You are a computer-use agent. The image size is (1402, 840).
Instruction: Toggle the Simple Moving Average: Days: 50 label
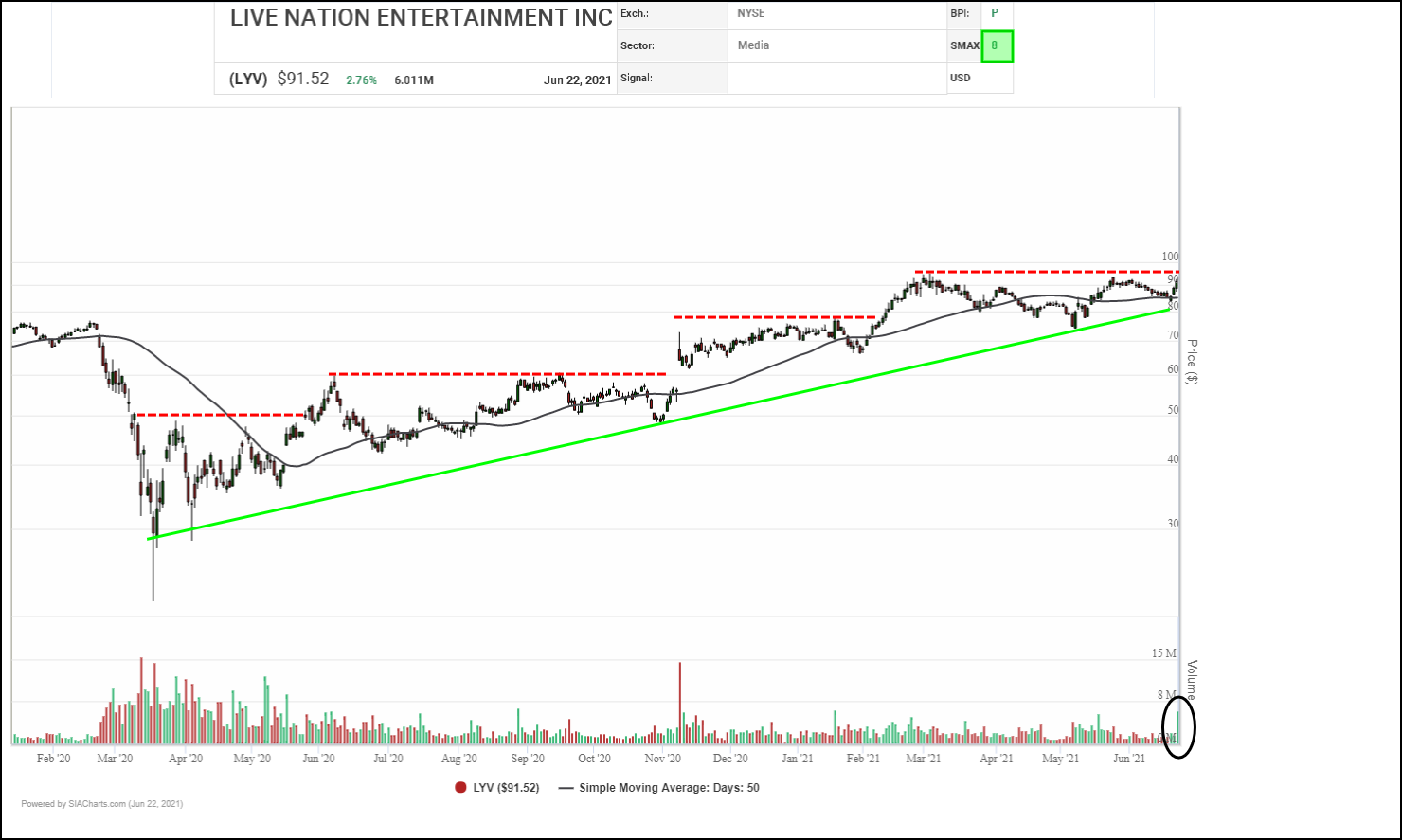[669, 787]
